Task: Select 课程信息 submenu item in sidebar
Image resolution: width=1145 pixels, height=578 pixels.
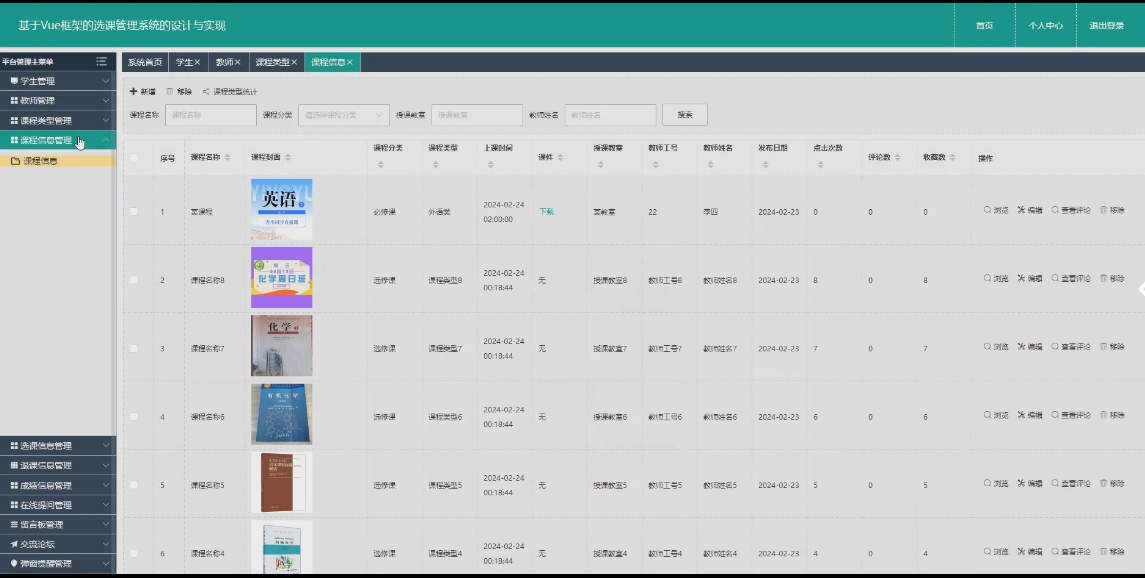Action: (57, 161)
